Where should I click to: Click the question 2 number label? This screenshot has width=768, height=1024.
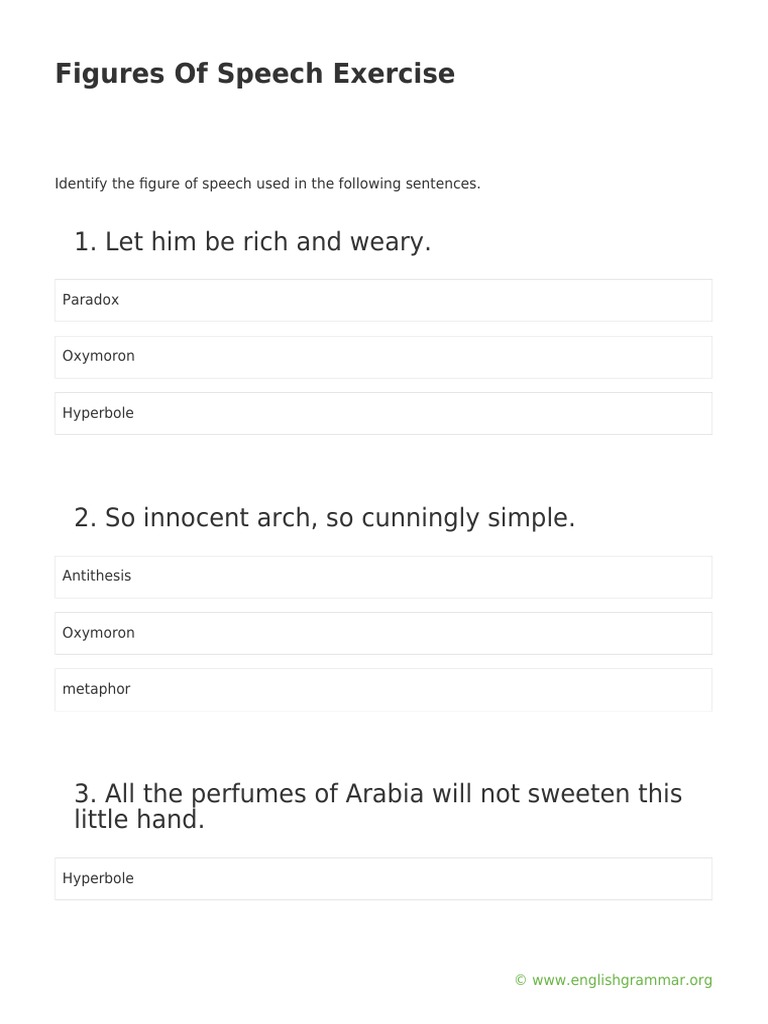pos(86,518)
